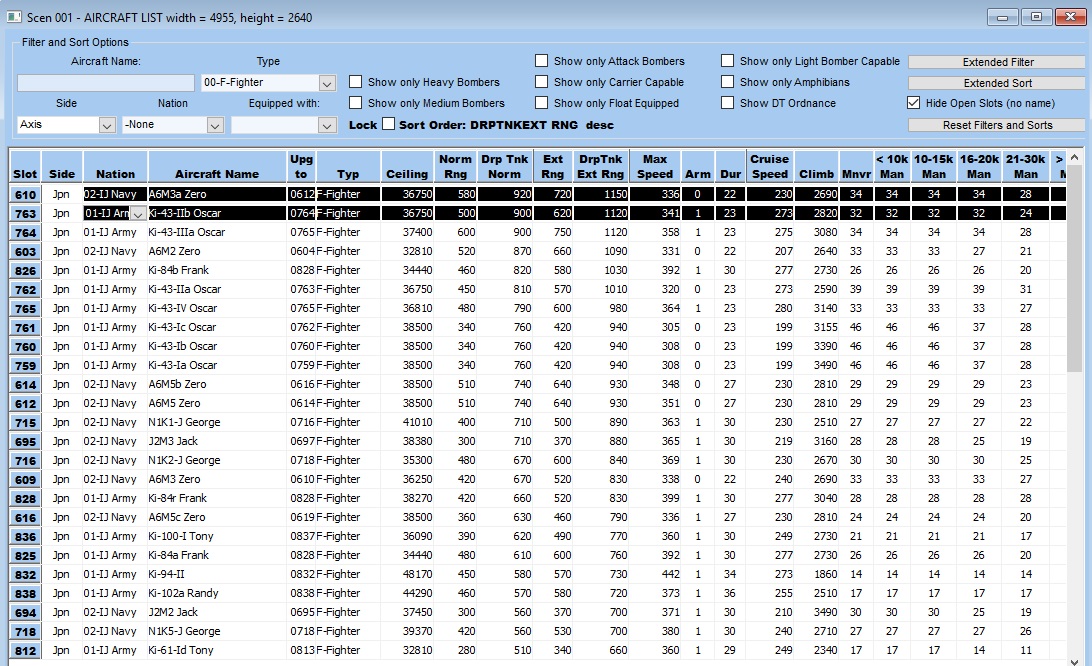This screenshot has height=666, width=1092.
Task: Select slot 832 button
Action: pos(25,575)
